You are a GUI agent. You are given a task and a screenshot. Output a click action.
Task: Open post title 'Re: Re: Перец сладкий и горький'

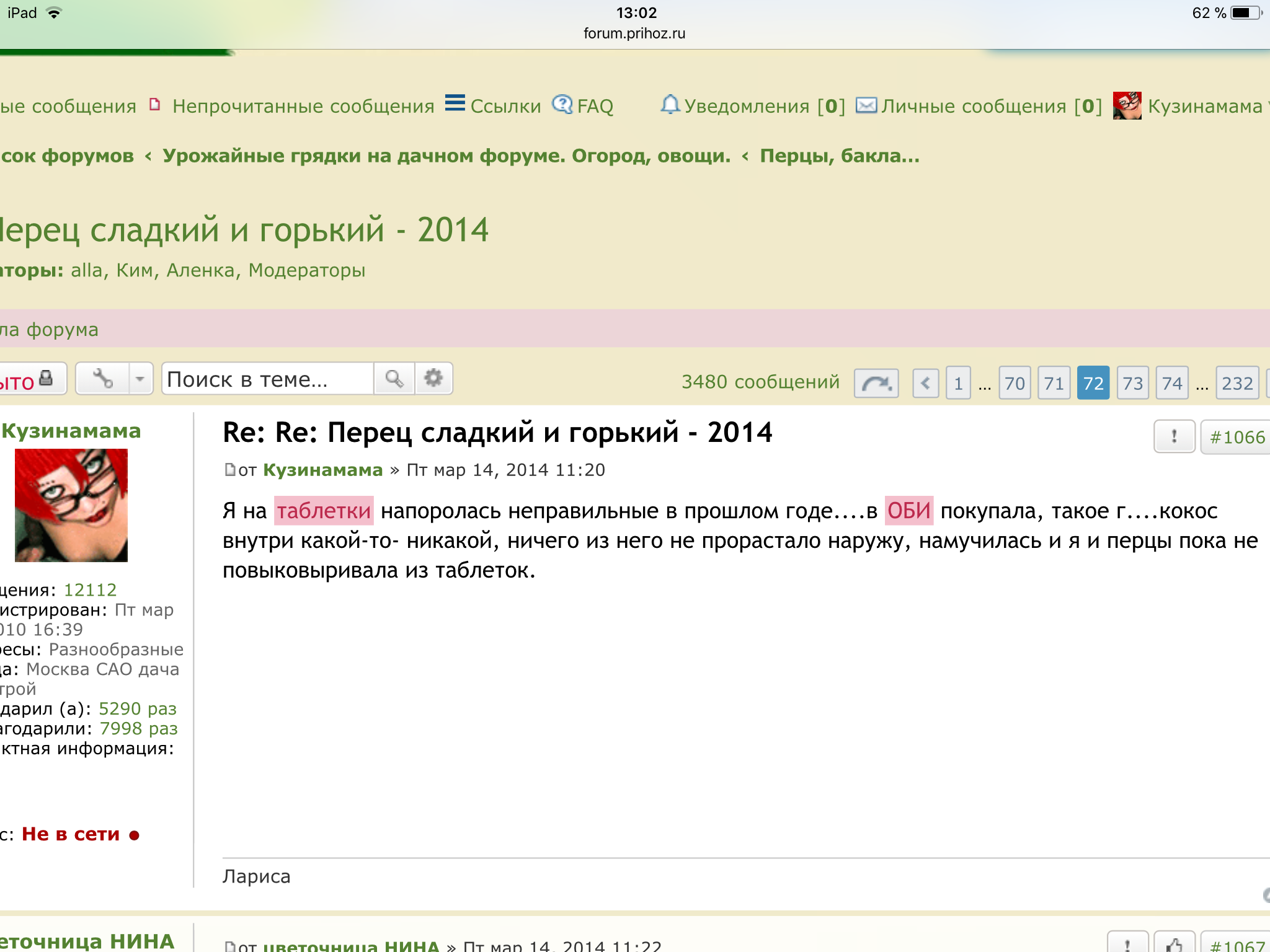point(497,432)
